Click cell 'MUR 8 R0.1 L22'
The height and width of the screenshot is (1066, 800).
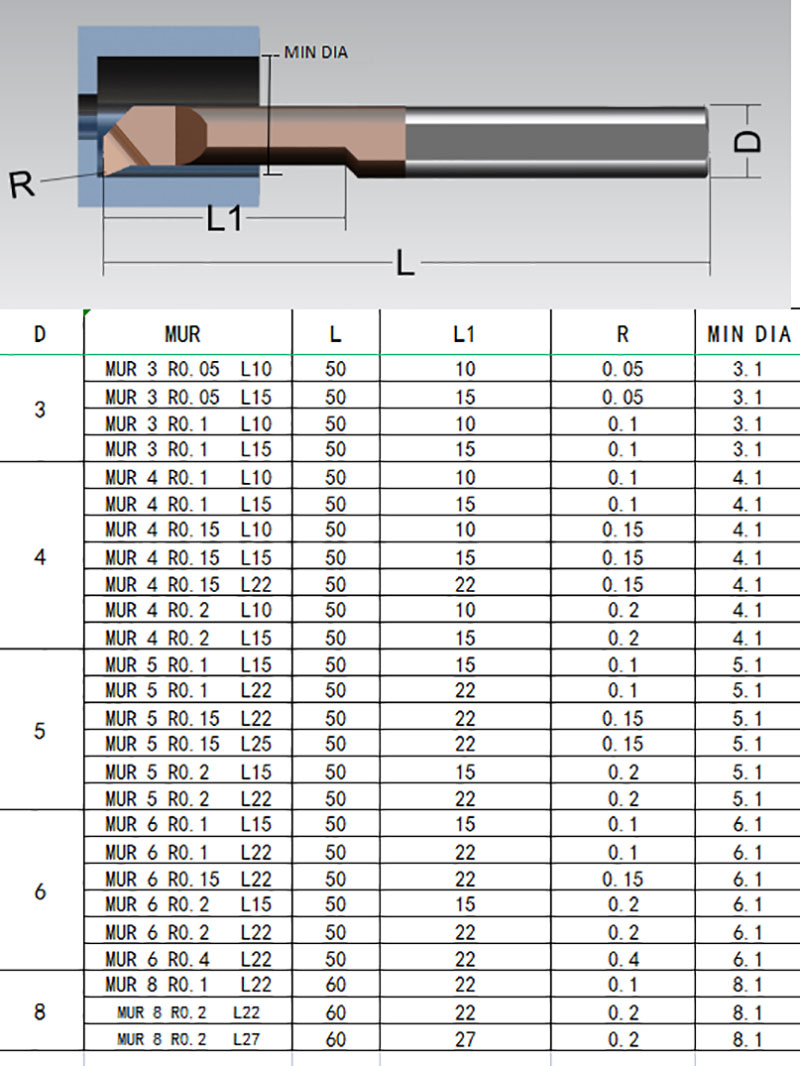pos(188,984)
